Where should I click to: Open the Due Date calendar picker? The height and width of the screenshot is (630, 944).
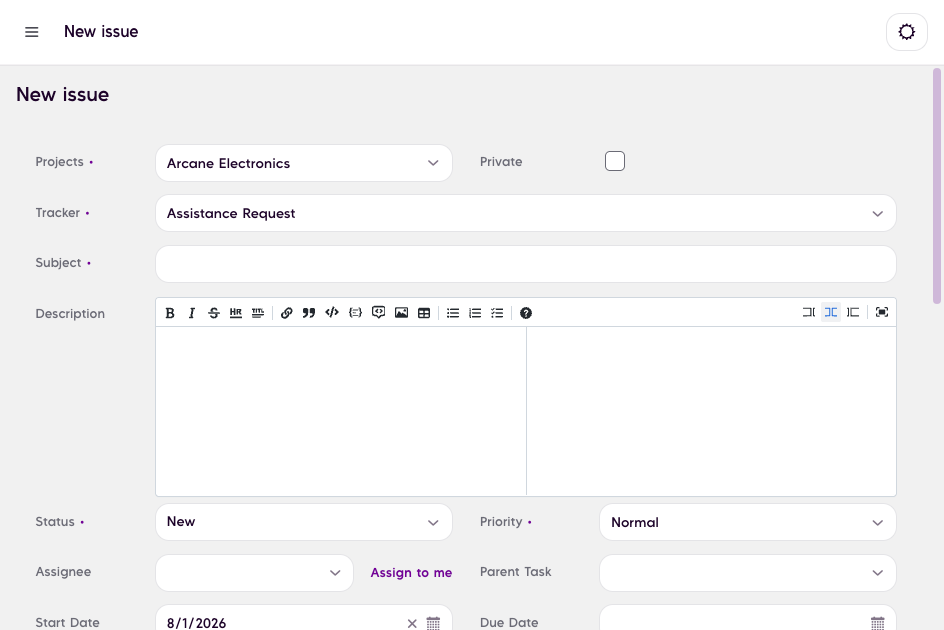click(878, 623)
